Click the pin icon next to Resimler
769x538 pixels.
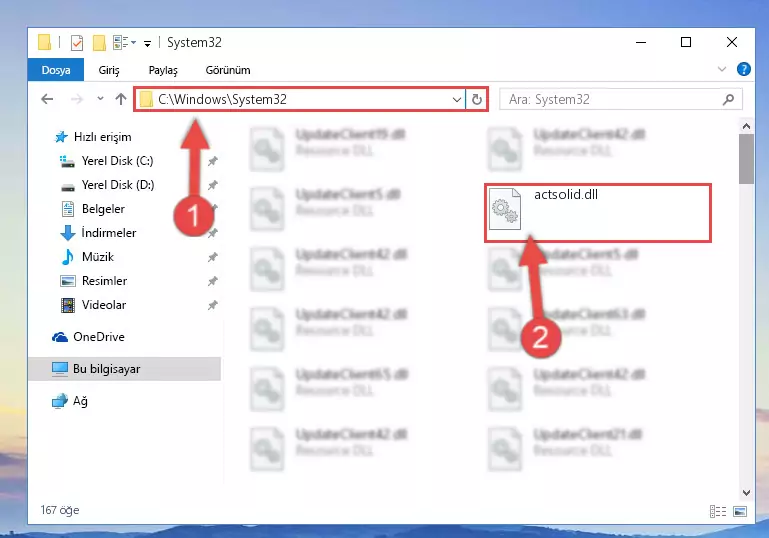pyautogui.click(x=212, y=281)
